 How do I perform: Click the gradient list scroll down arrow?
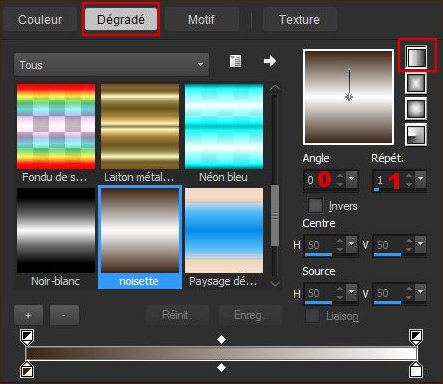tap(275, 283)
